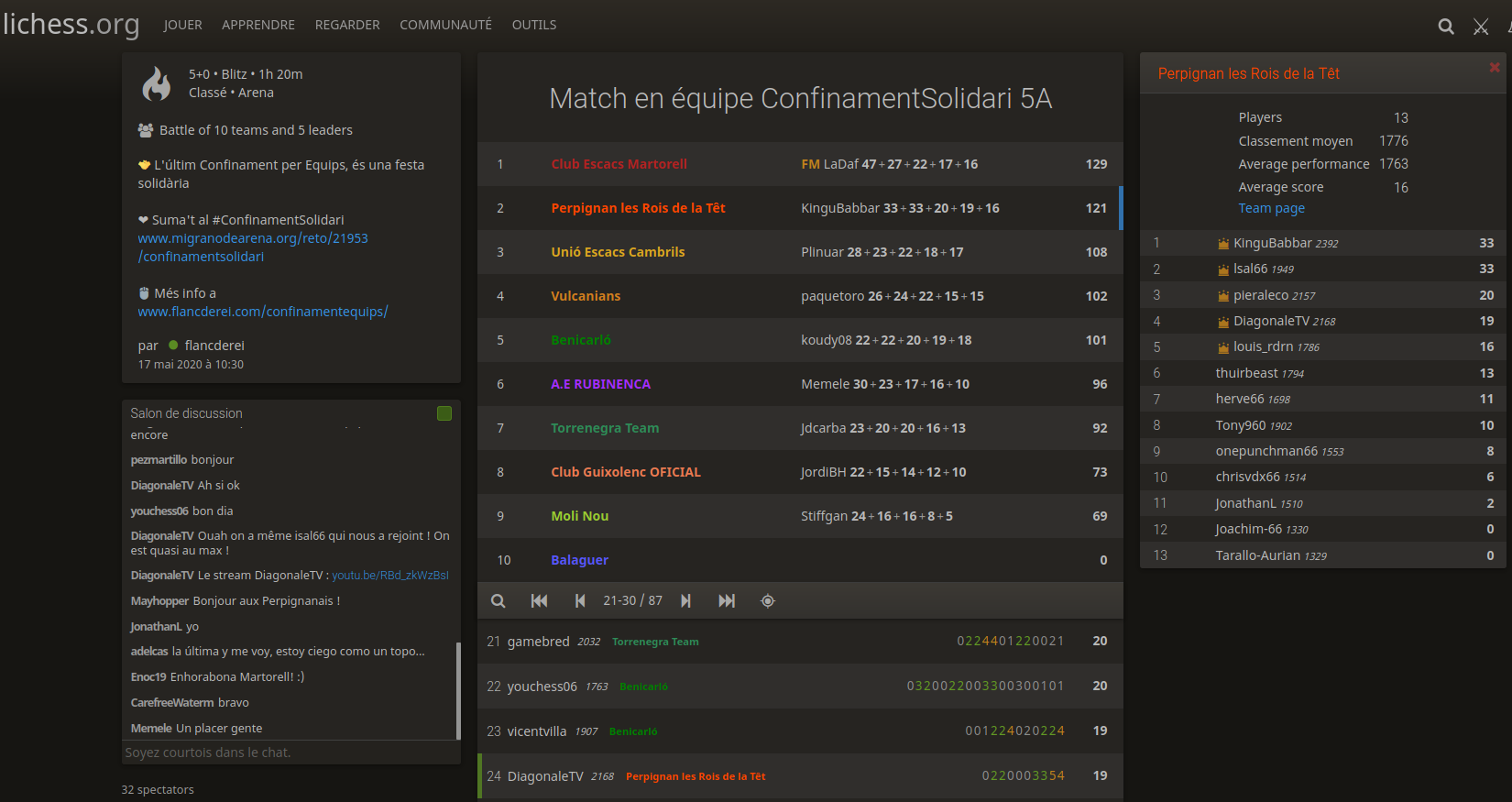Click the chat scrollbar
This screenshot has width=1512, height=802.
coord(458,690)
